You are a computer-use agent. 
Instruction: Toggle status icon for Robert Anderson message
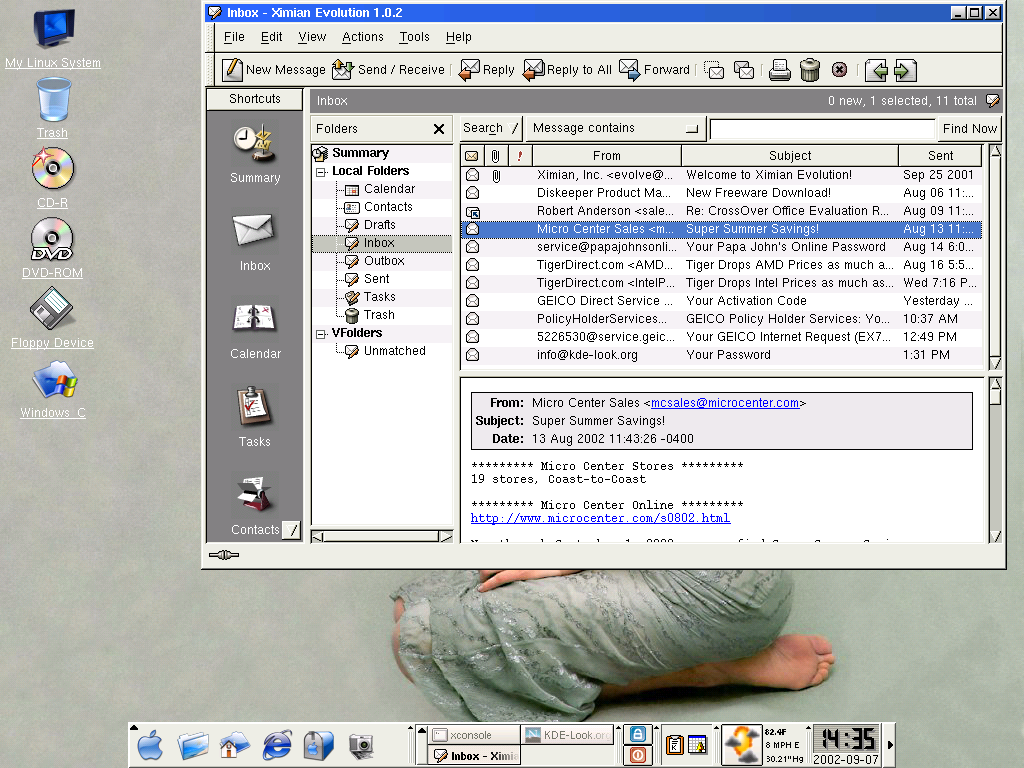click(472, 212)
